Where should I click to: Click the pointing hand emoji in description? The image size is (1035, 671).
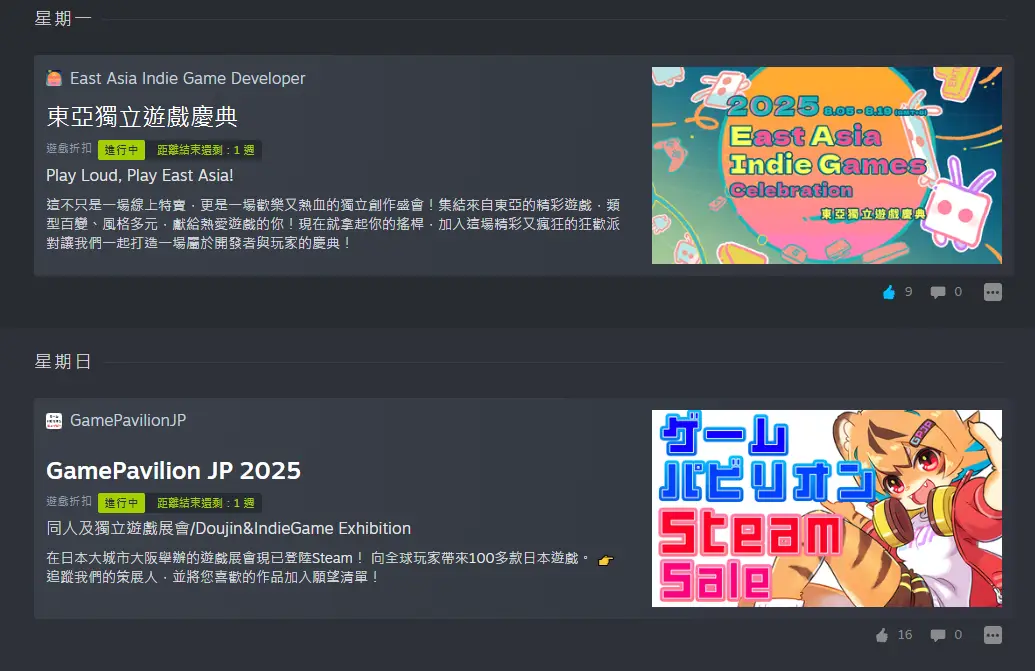(605, 560)
